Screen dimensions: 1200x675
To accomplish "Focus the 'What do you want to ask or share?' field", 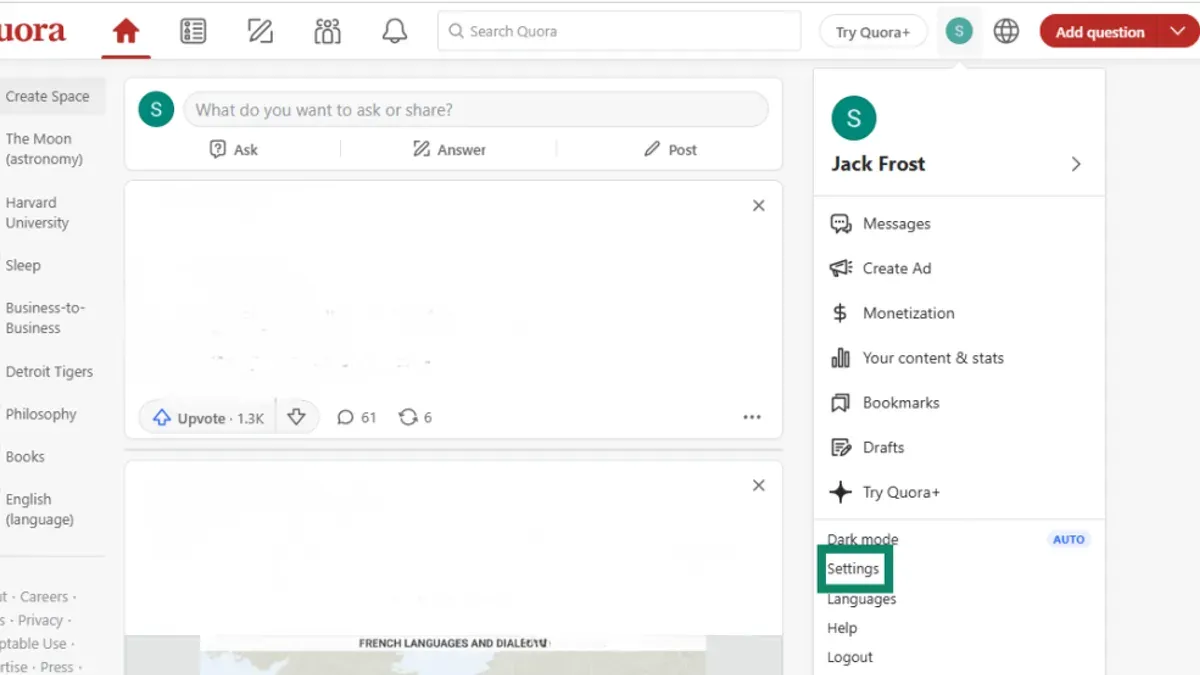I will click(476, 110).
